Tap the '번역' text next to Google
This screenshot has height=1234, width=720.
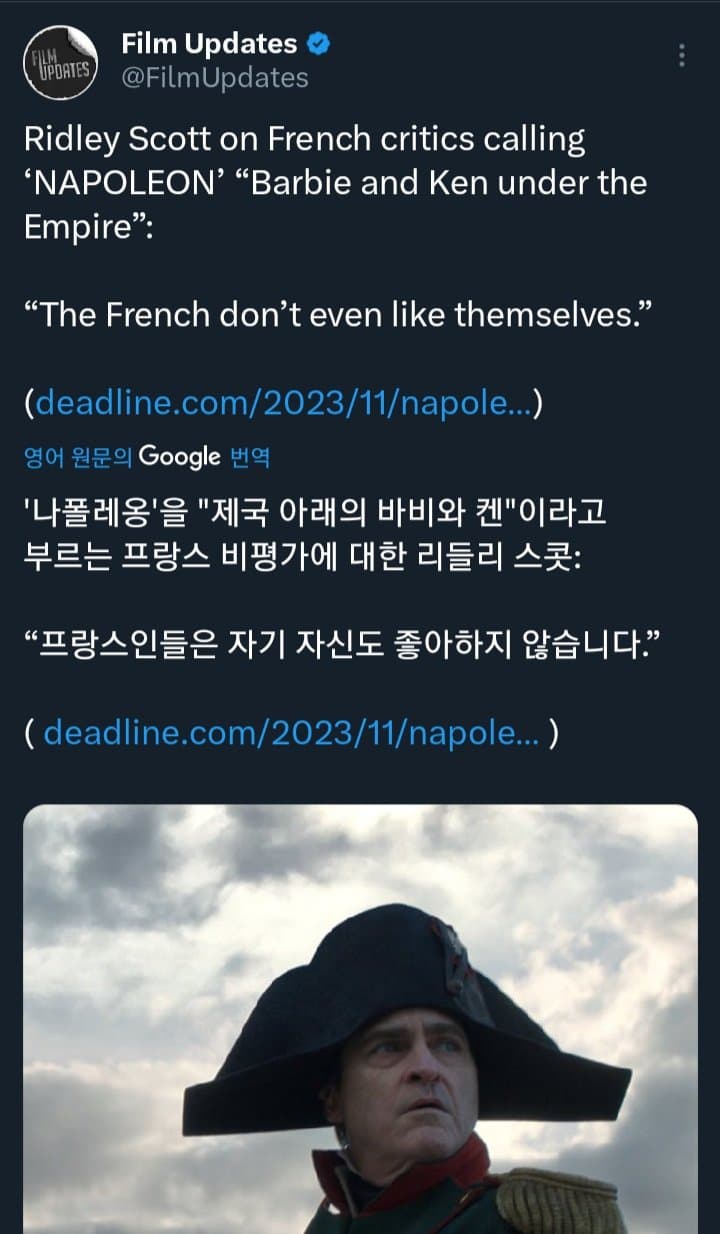pyautogui.click(x=250, y=458)
